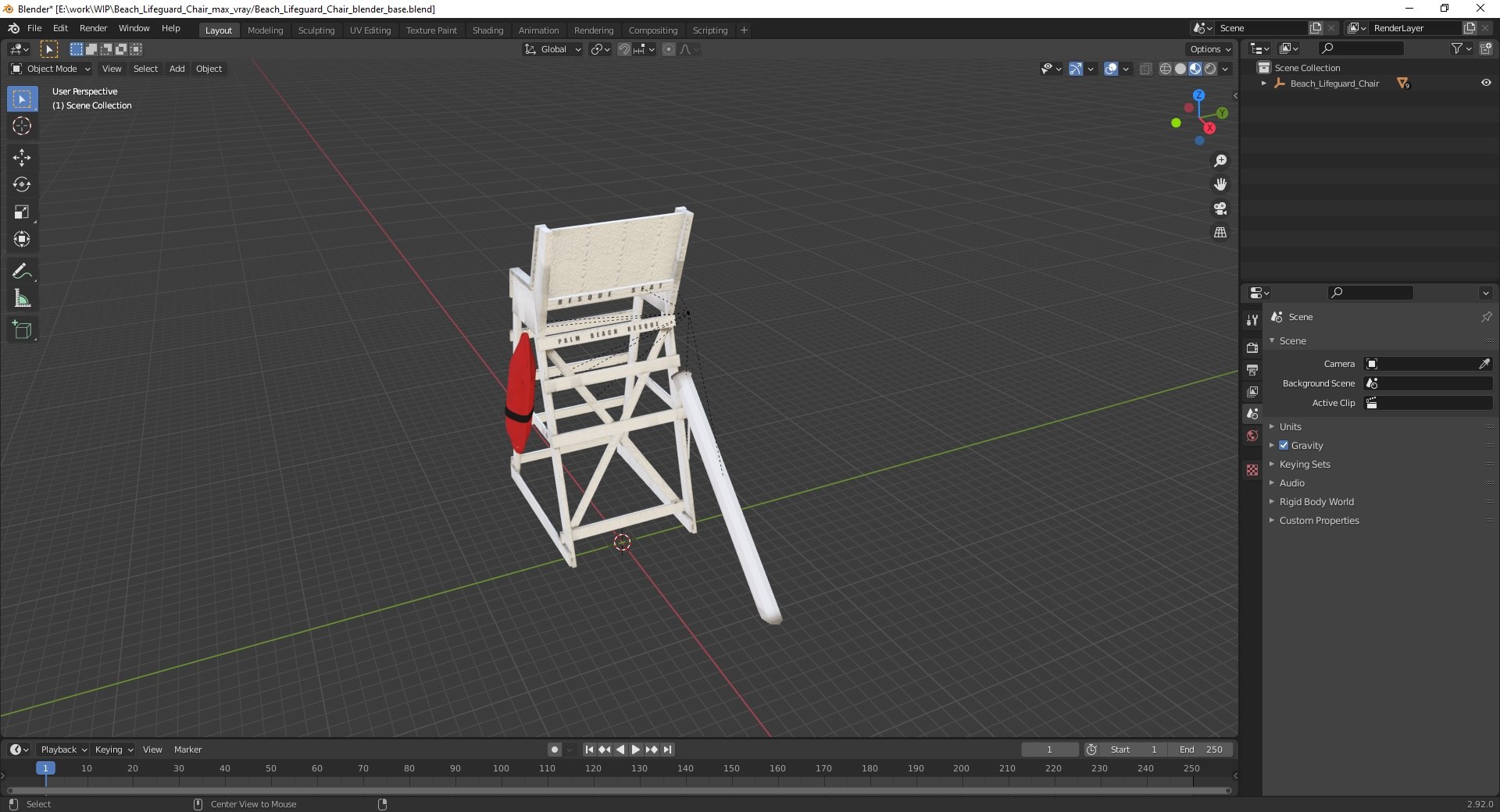This screenshot has width=1500, height=812.
Task: Activate the Annotate tool
Action: (x=22, y=272)
